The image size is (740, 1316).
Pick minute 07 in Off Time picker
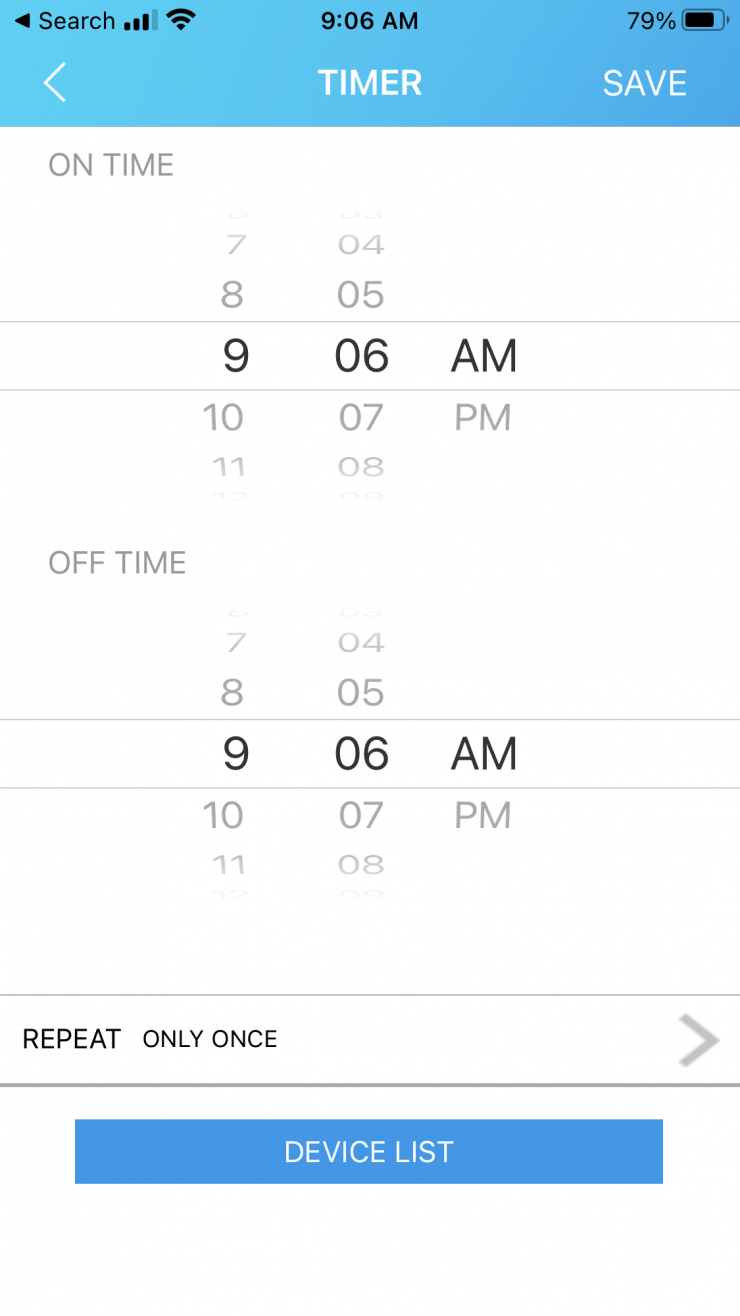[361, 815]
